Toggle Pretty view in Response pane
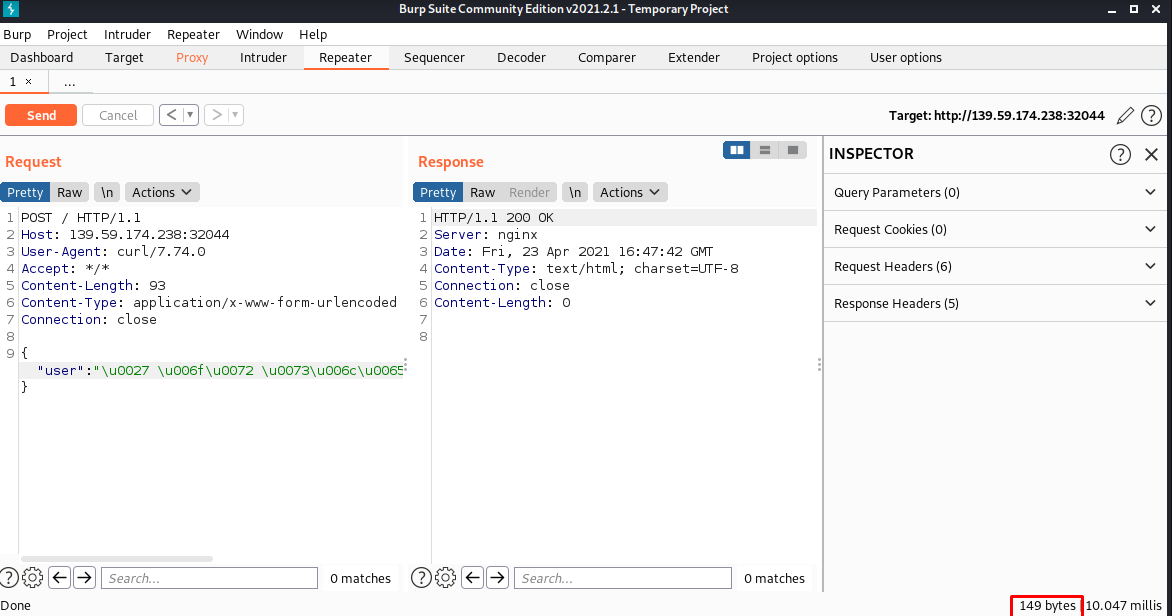1172x616 pixels. click(x=438, y=192)
